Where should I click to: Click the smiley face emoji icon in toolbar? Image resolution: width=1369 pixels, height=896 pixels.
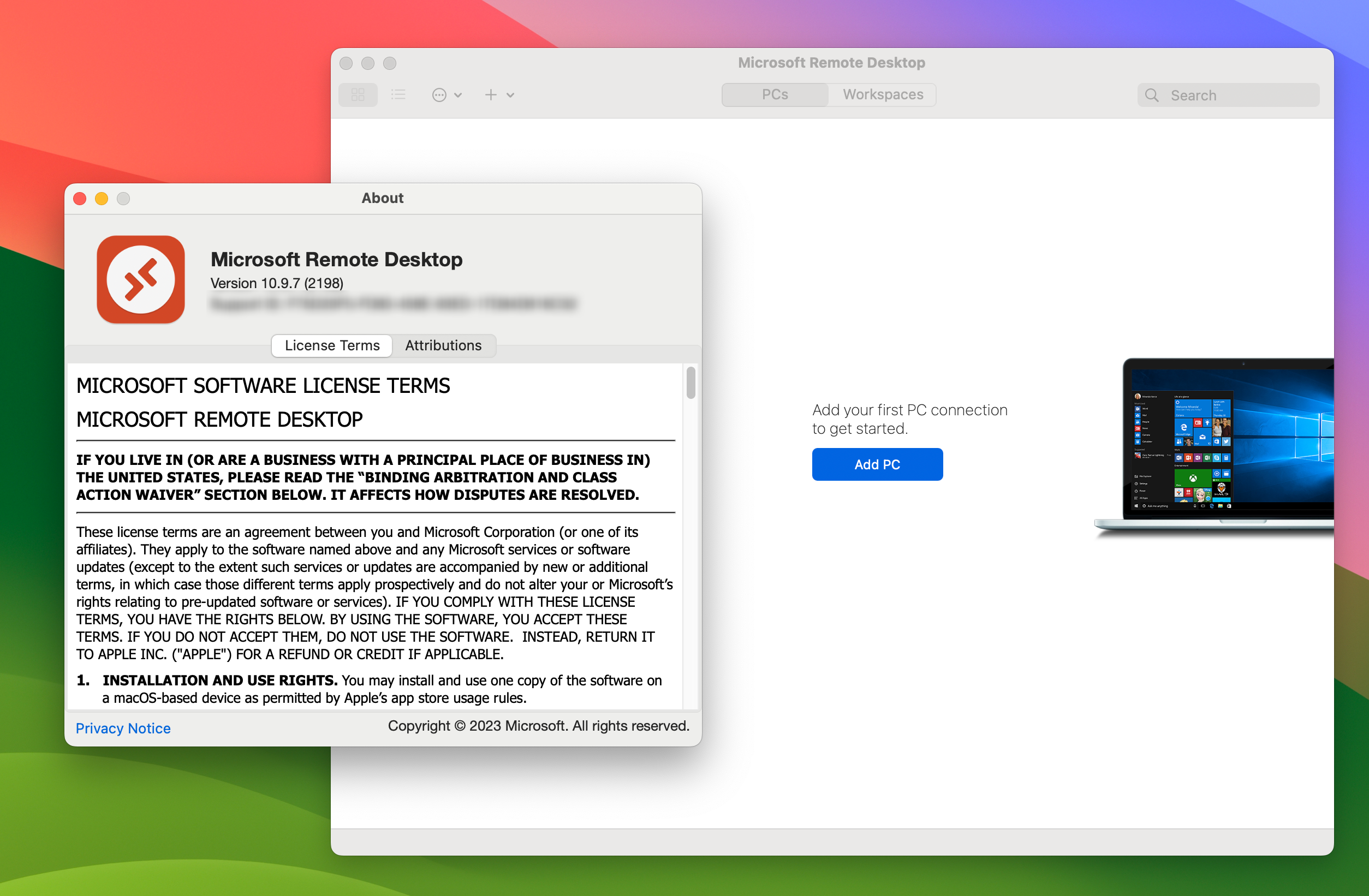coord(439,95)
